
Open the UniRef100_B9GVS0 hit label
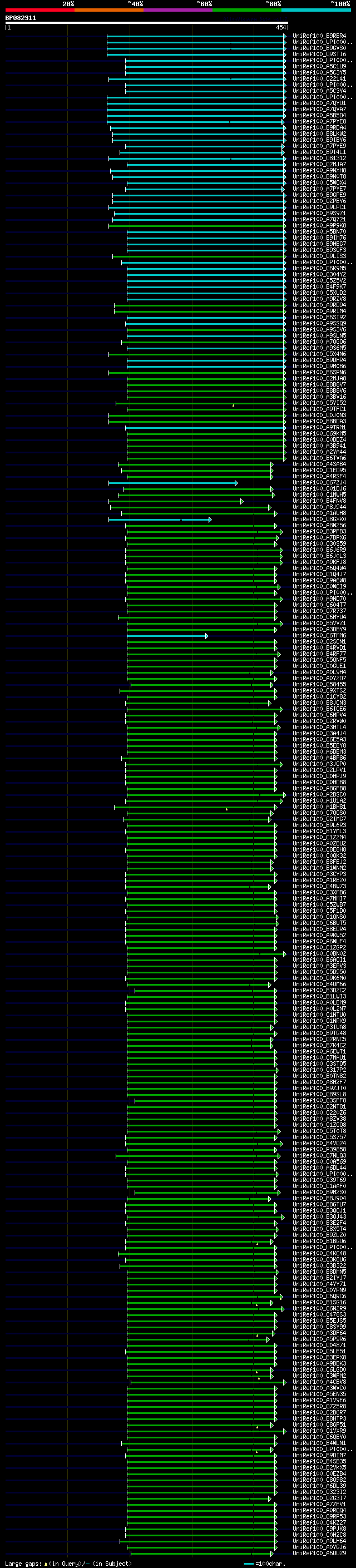(x=319, y=48)
